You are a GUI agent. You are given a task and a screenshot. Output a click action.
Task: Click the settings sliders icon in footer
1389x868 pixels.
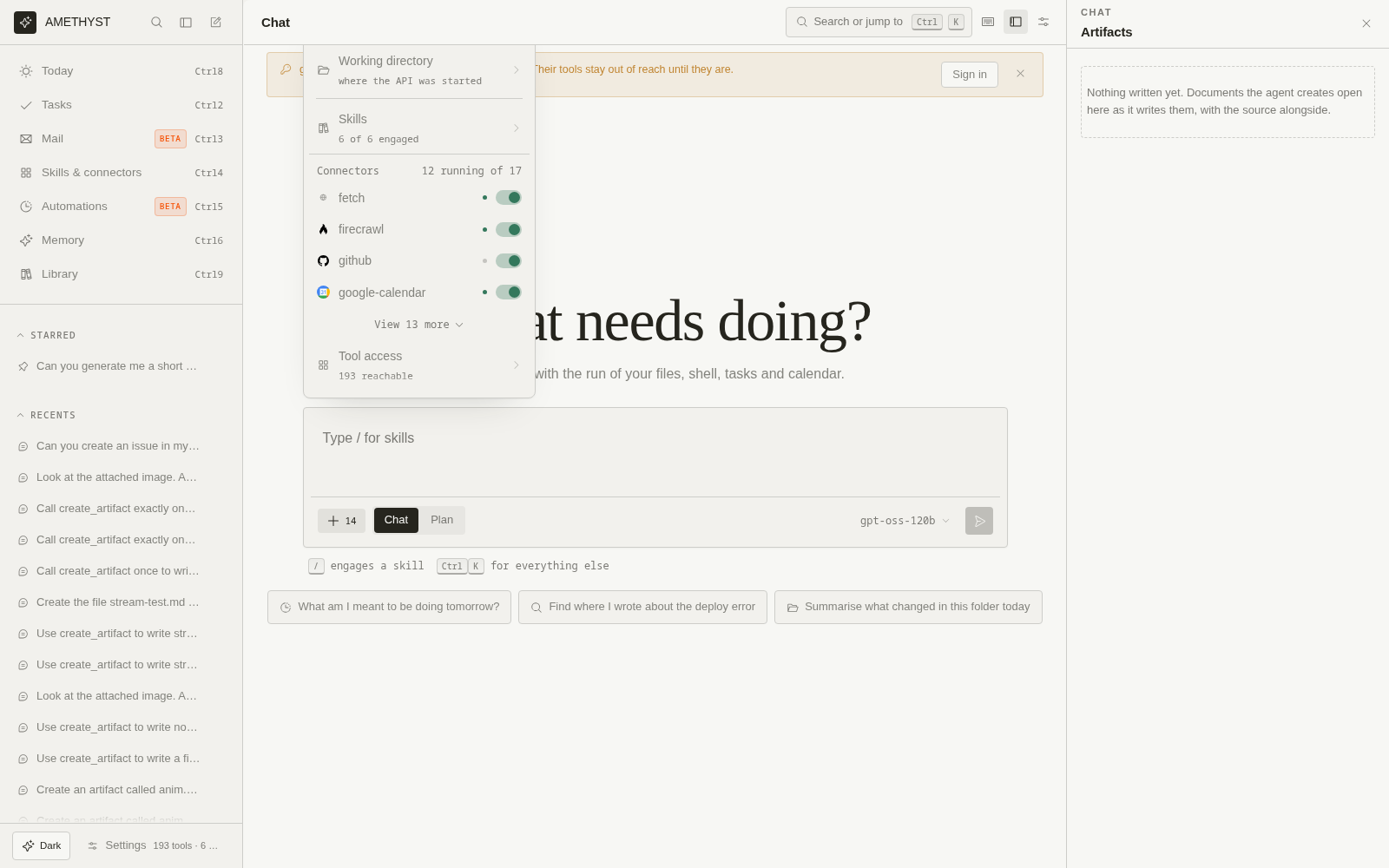click(93, 845)
